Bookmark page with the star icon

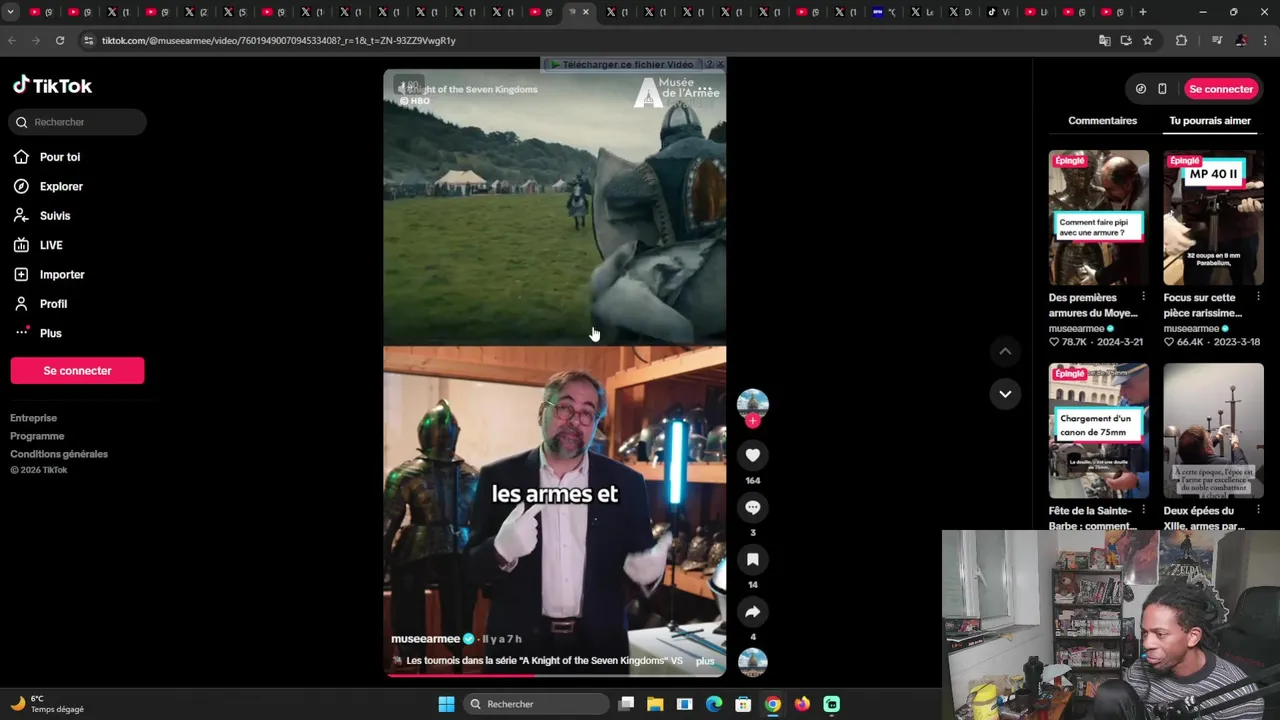tap(1148, 40)
